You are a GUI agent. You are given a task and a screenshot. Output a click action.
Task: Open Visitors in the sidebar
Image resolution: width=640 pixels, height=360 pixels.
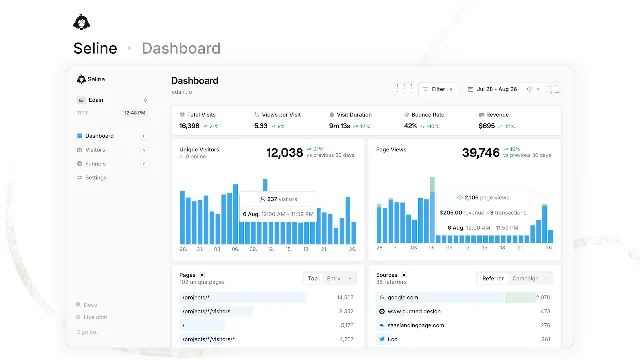(95, 150)
